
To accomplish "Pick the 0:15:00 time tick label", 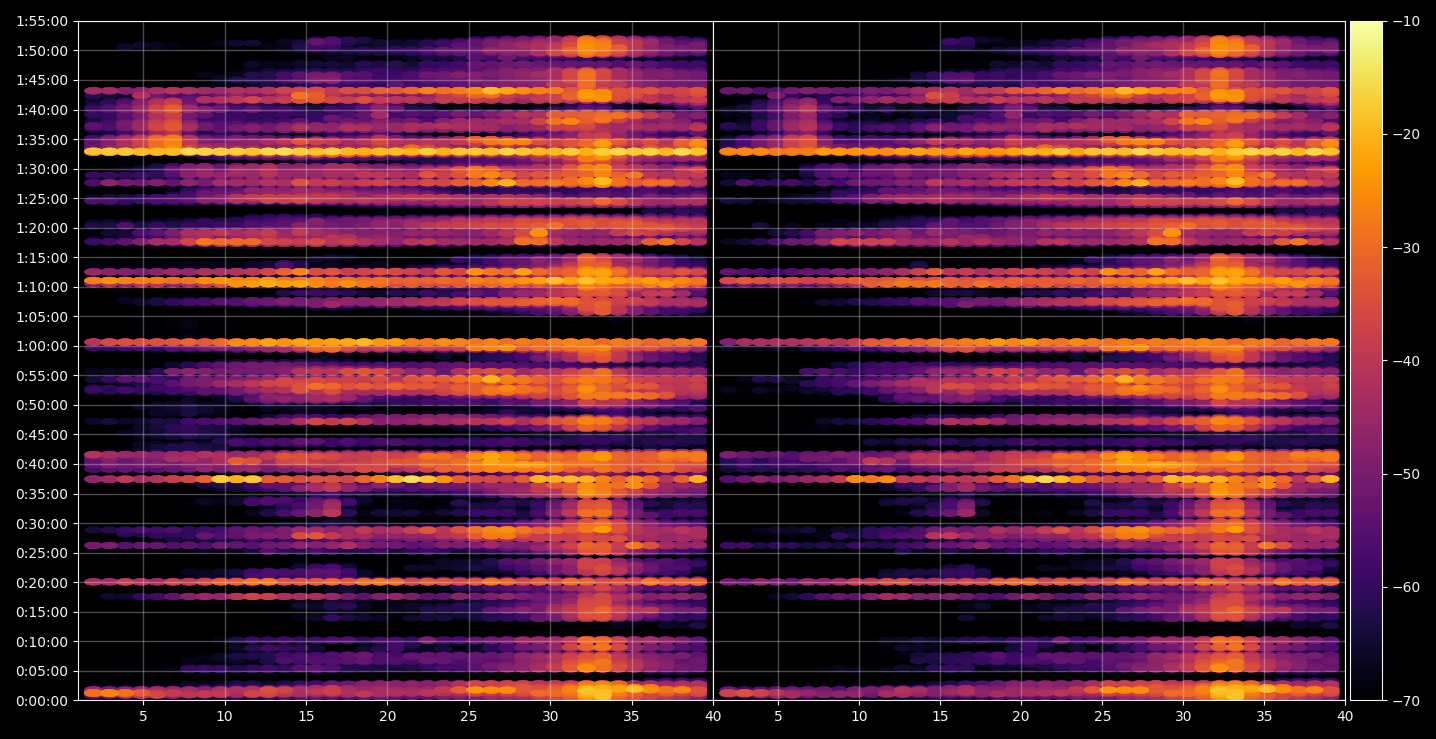I will (x=42, y=612).
